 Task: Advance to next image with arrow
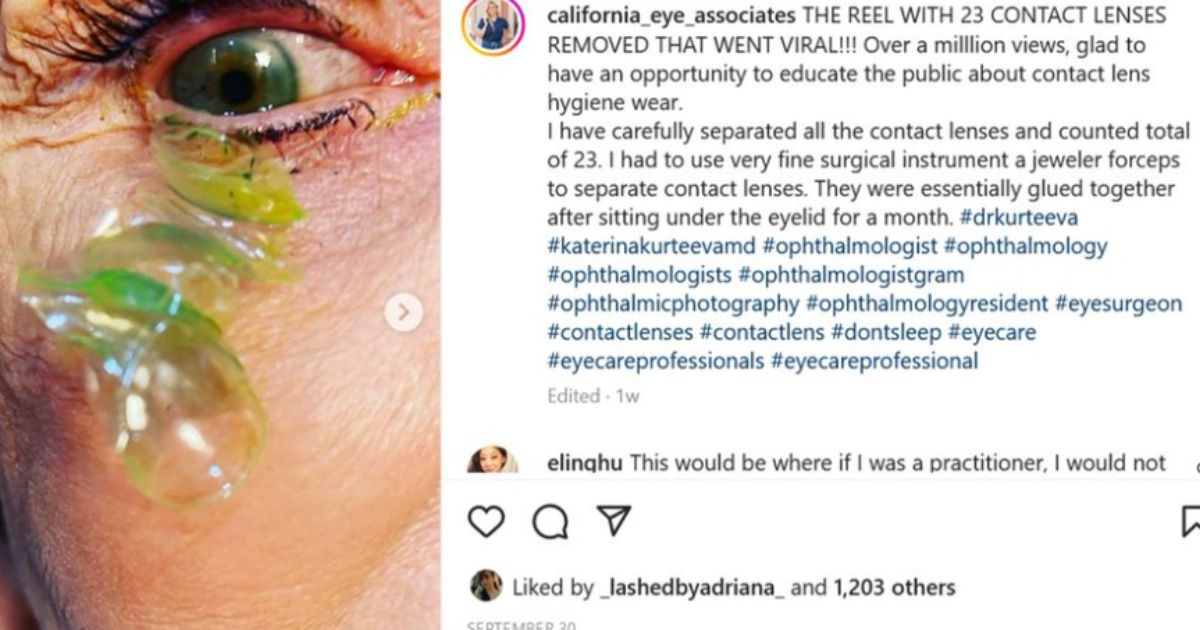pyautogui.click(x=403, y=312)
